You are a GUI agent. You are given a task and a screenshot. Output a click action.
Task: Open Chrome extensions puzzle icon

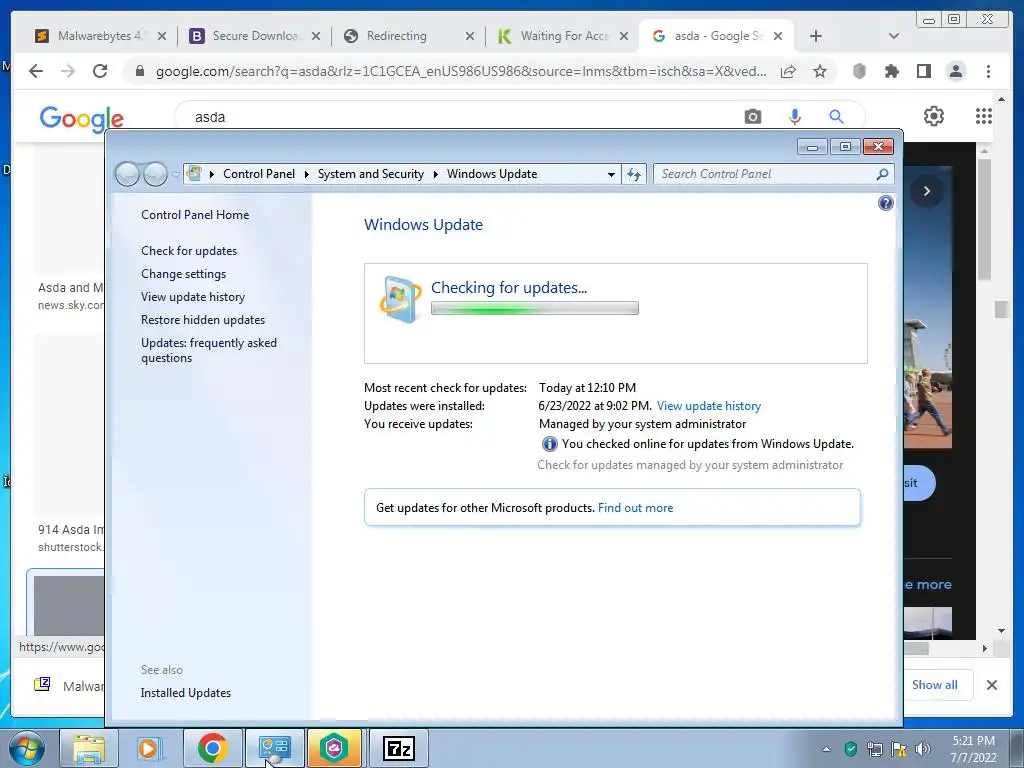click(x=891, y=71)
